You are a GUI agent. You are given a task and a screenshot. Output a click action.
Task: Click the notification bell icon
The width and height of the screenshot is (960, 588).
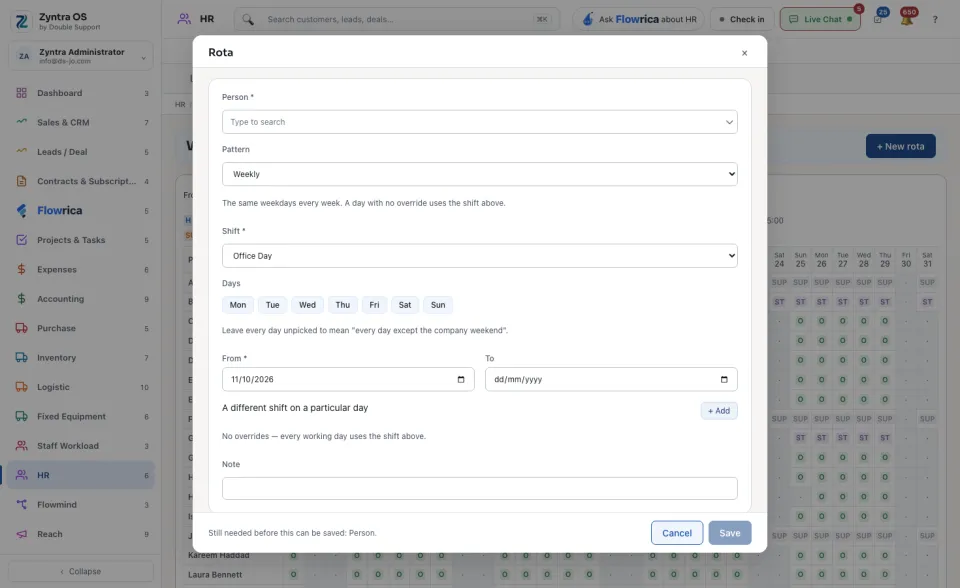[x=907, y=19]
